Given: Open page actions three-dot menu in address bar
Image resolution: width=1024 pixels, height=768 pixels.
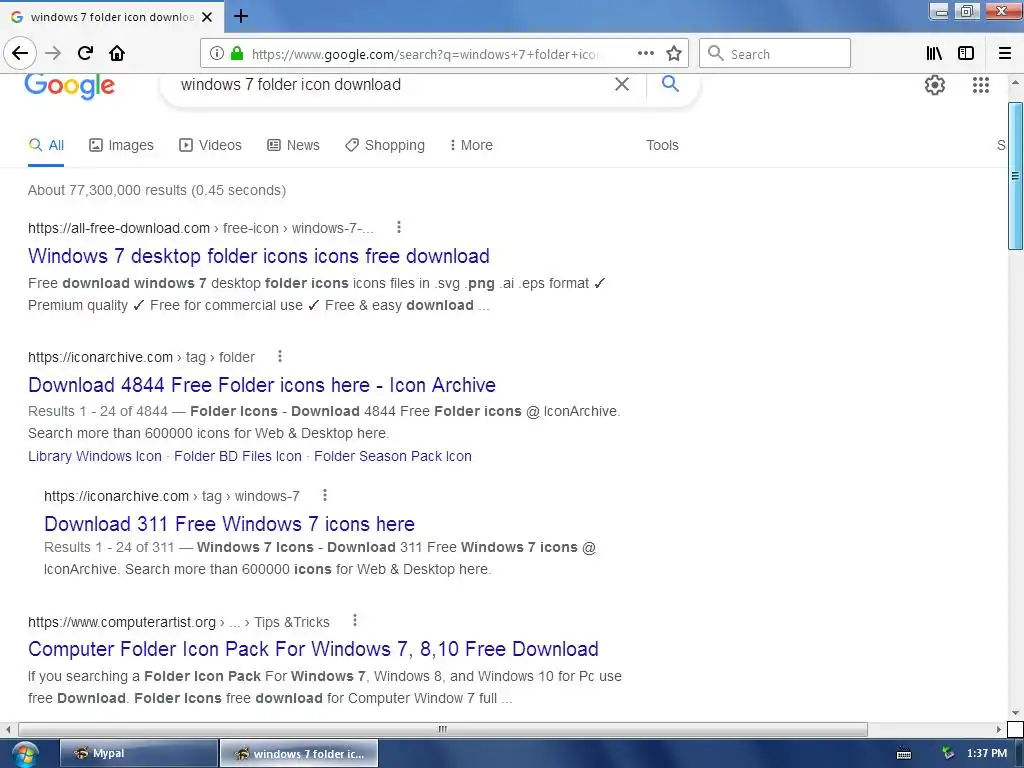Looking at the screenshot, I should coord(646,54).
